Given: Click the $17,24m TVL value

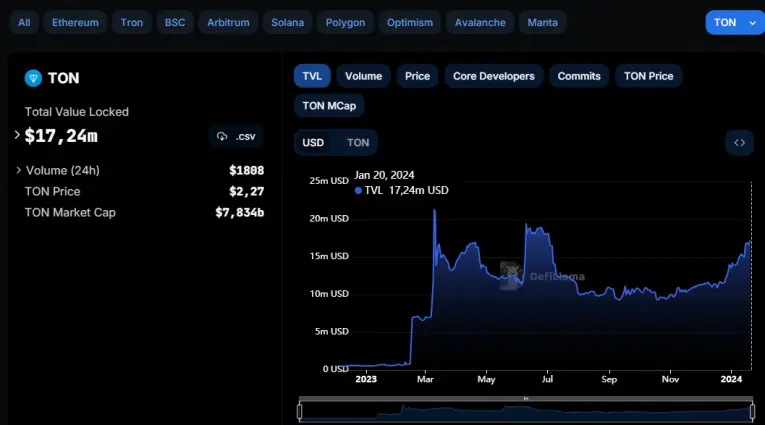Looking at the screenshot, I should click(x=61, y=136).
